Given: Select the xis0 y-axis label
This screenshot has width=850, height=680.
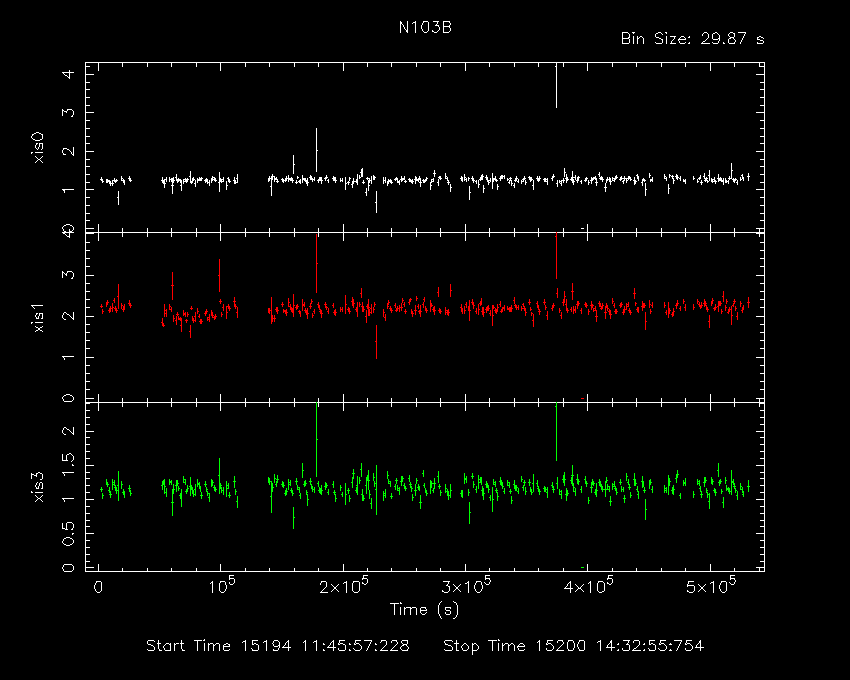Looking at the screenshot, I should 38,147.
